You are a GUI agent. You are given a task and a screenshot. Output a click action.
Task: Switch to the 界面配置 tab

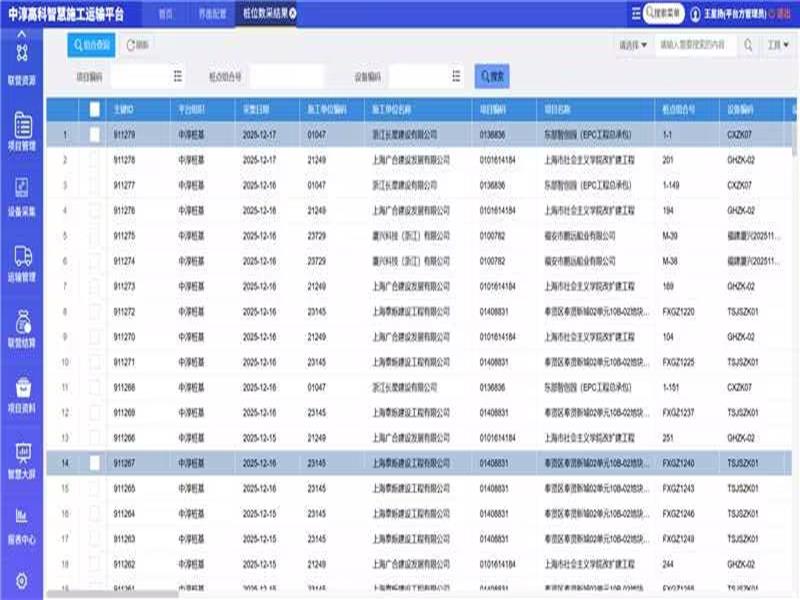(x=210, y=14)
